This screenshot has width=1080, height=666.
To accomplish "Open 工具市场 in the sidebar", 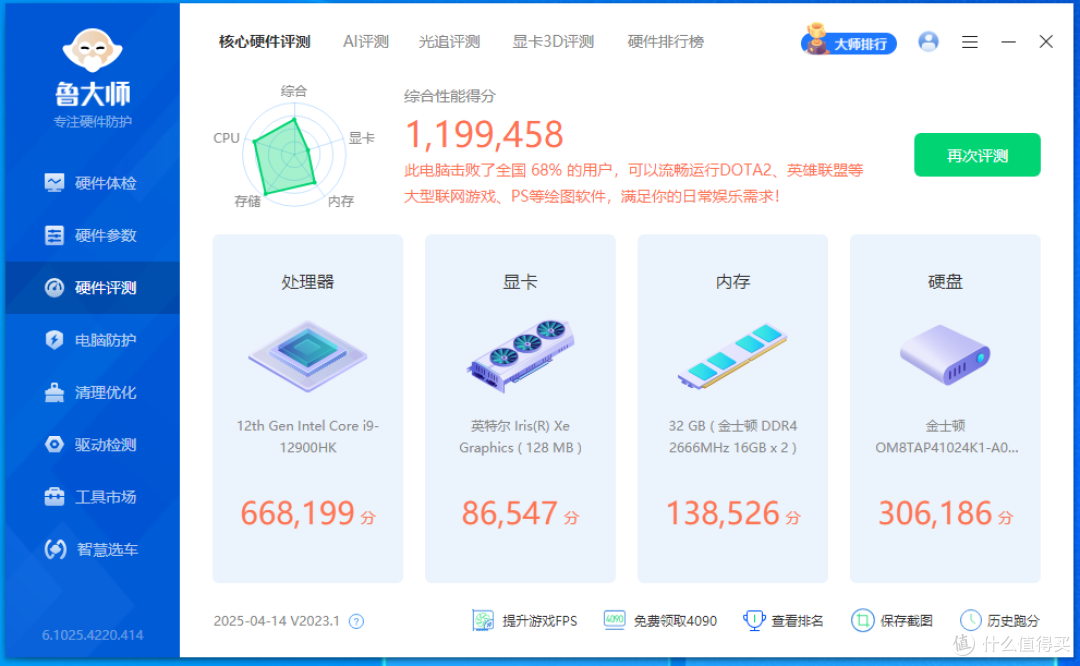I will [x=92, y=497].
